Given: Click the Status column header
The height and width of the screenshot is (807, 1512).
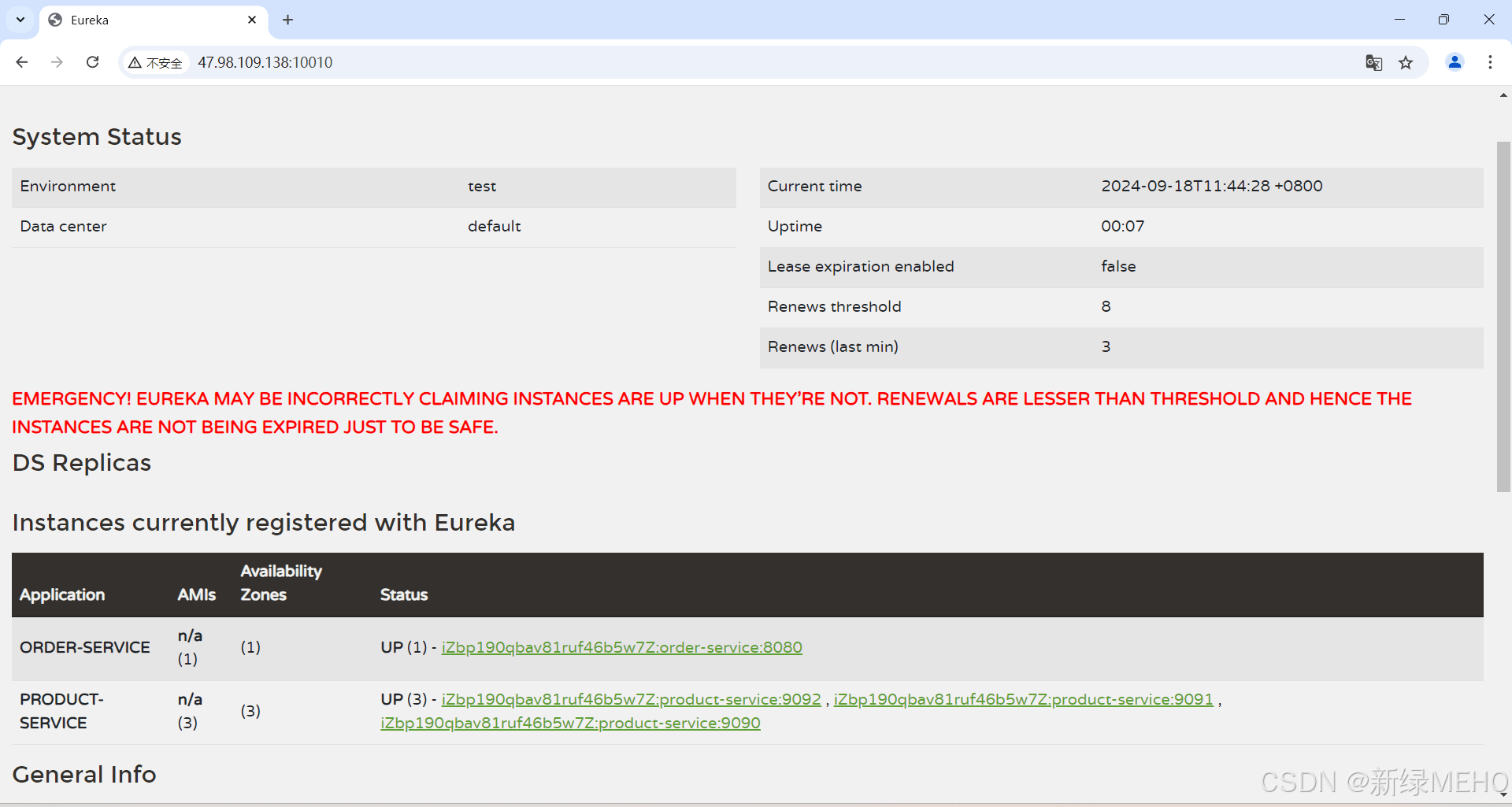Looking at the screenshot, I should (x=404, y=594).
